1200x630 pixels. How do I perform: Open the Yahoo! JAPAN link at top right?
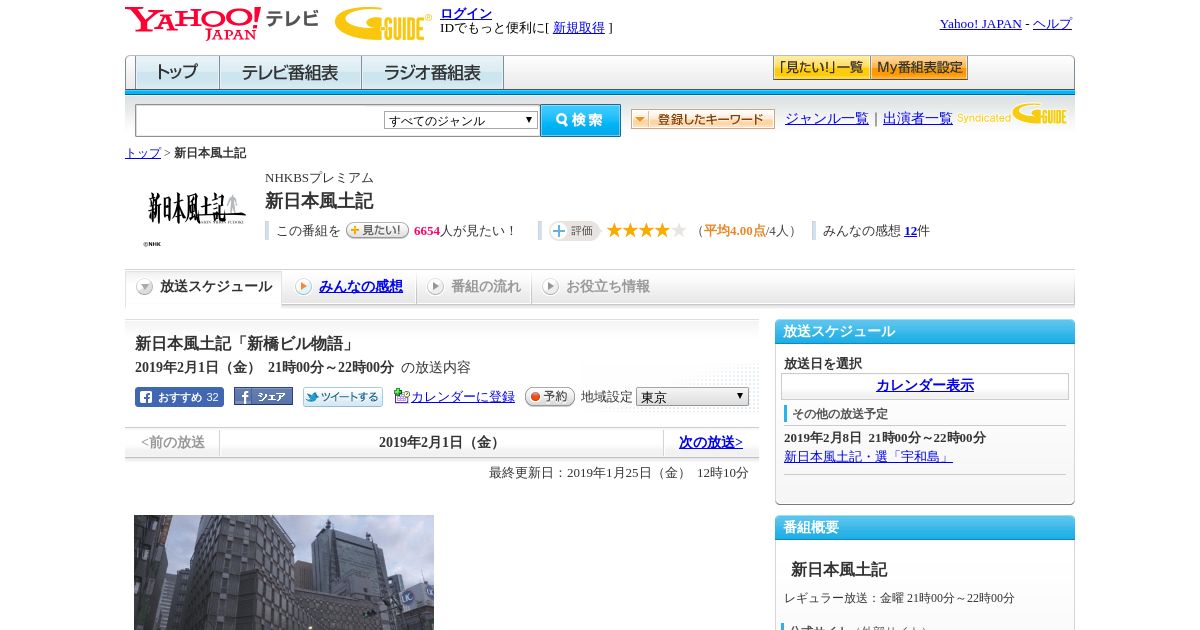tap(980, 24)
